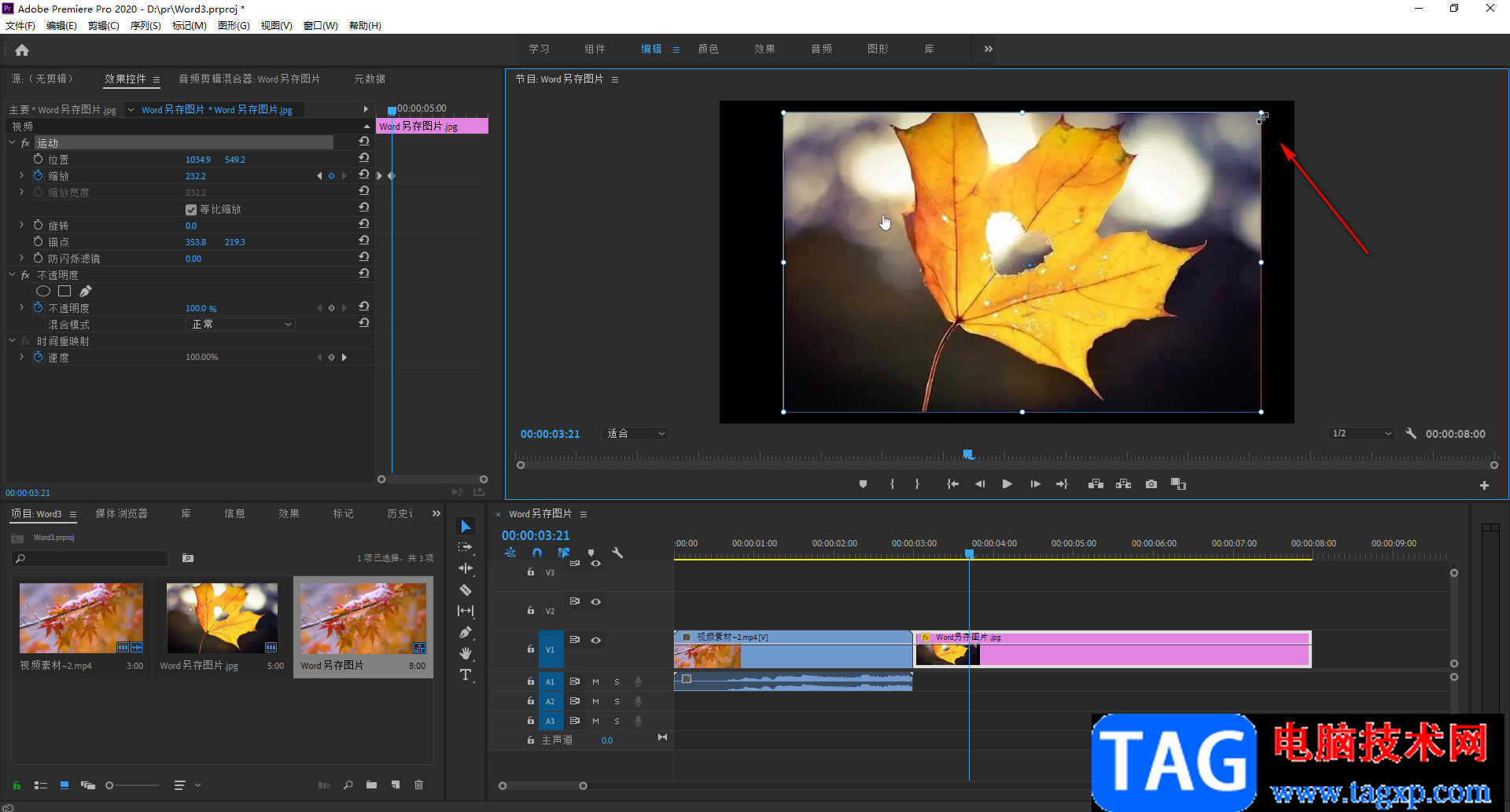Viewport: 1510px width, 812px height.
Task: Open the 适合 zoom level dropdown
Action: point(635,434)
